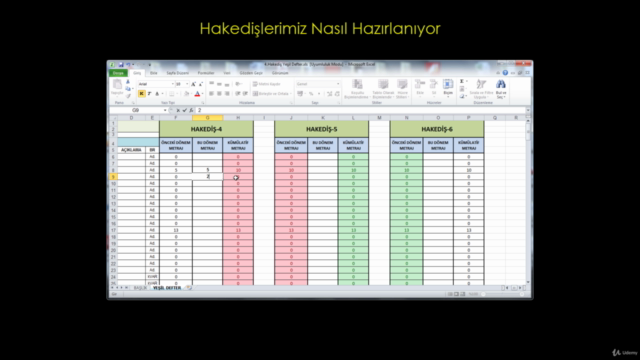Select the HAKEDİŞ-5 header cell
The height and width of the screenshot is (360, 640).
pyautogui.click(x=322, y=129)
